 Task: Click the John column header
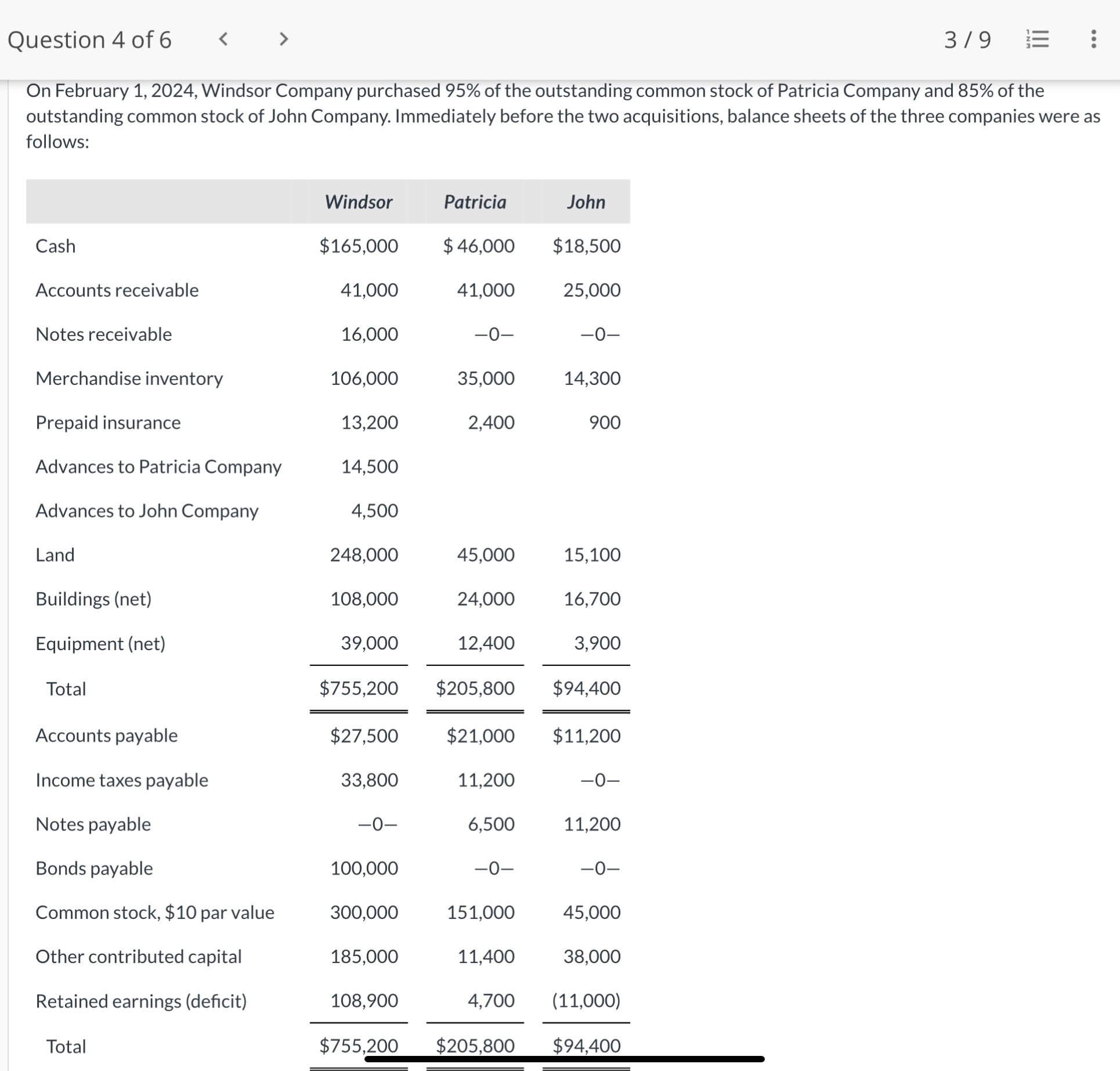tap(586, 202)
